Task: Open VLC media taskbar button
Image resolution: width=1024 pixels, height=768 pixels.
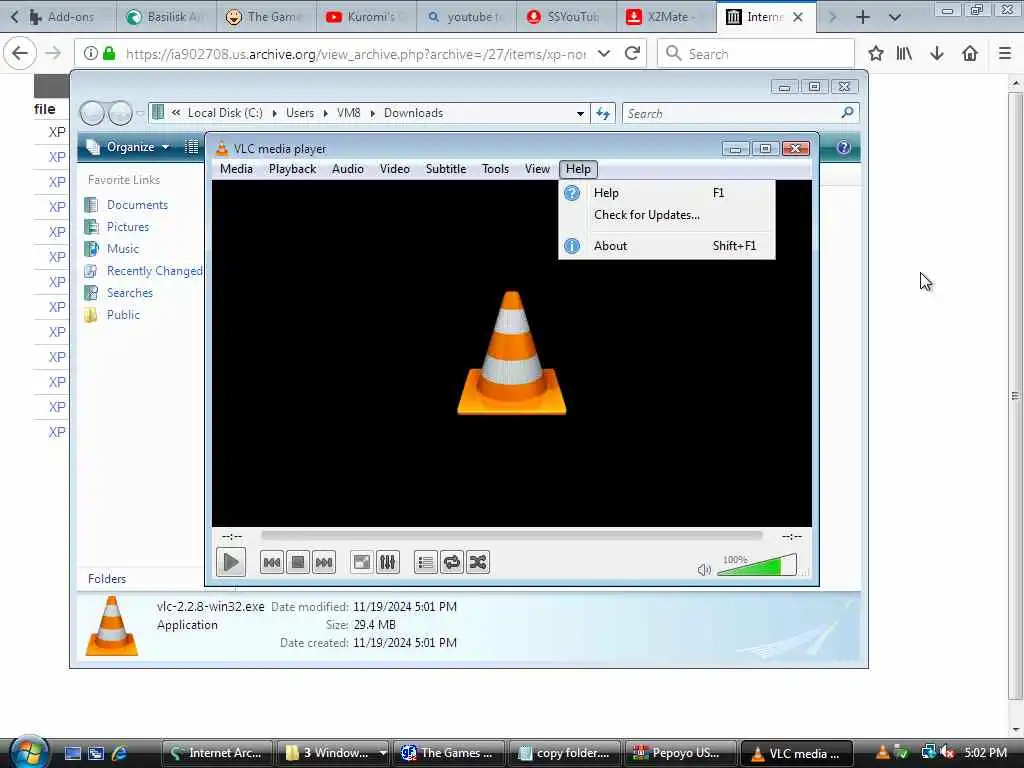Action: coord(797,753)
